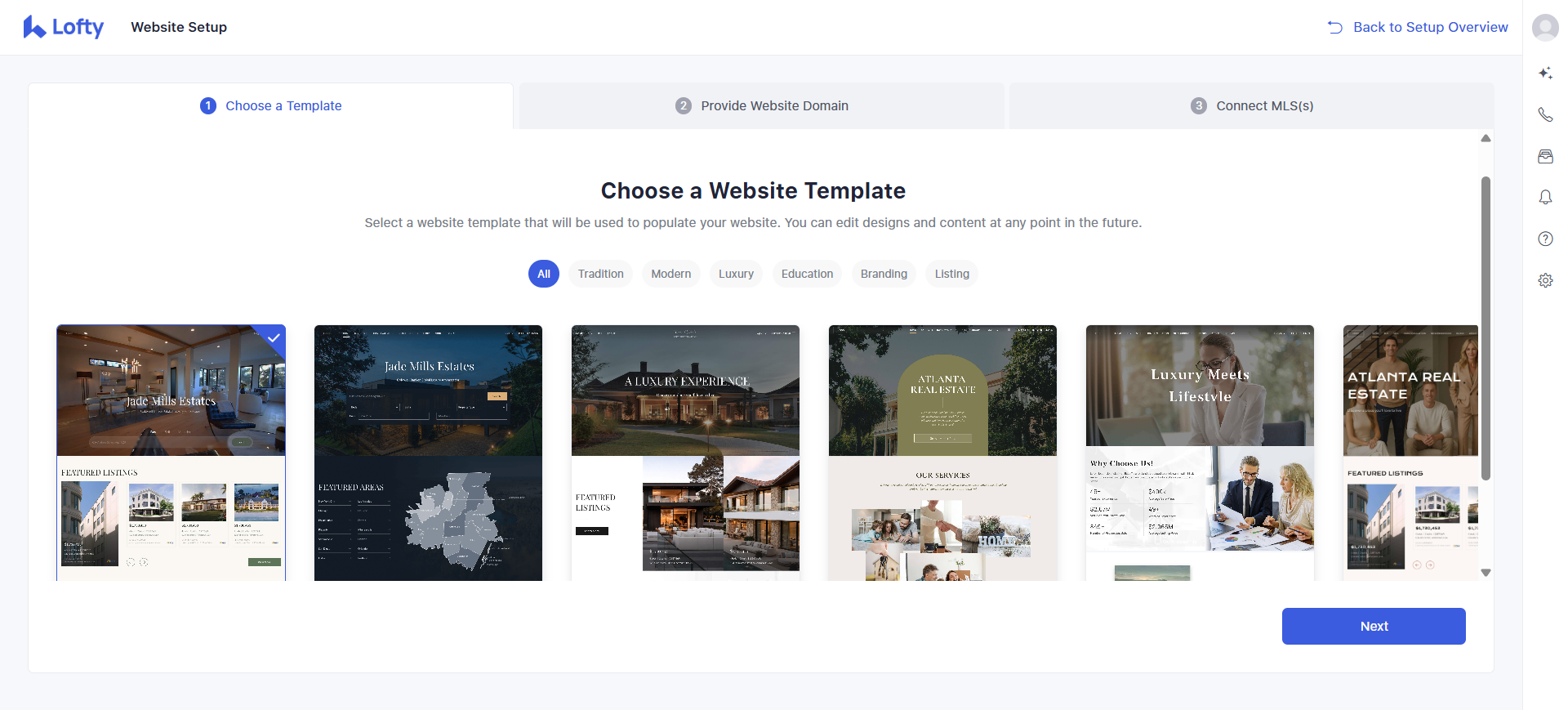This screenshot has height=710, width=1568.
Task: Click the Lofty logo
Action: (x=64, y=27)
